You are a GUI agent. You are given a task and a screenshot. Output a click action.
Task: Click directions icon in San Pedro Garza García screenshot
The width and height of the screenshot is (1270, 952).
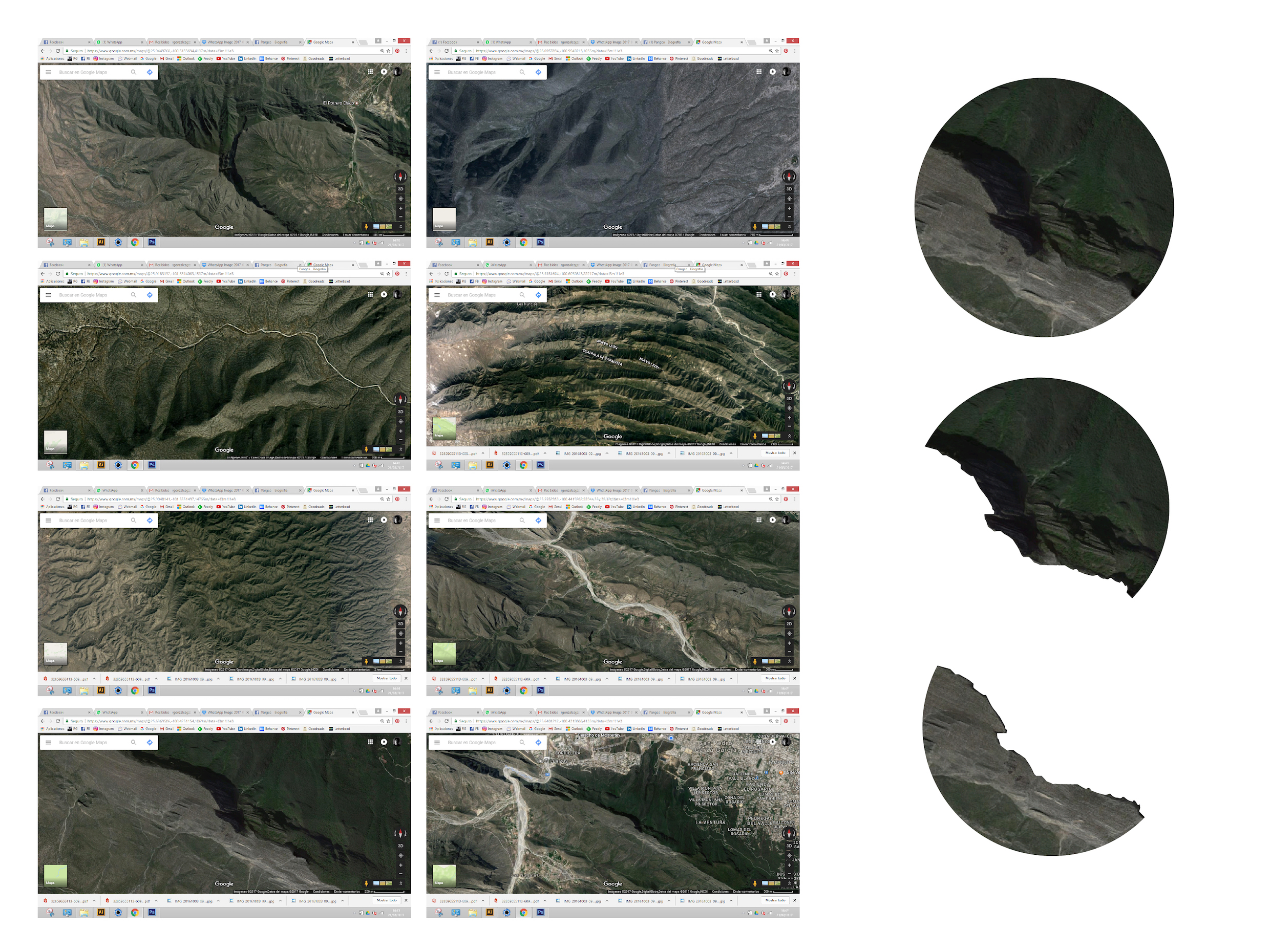click(538, 743)
